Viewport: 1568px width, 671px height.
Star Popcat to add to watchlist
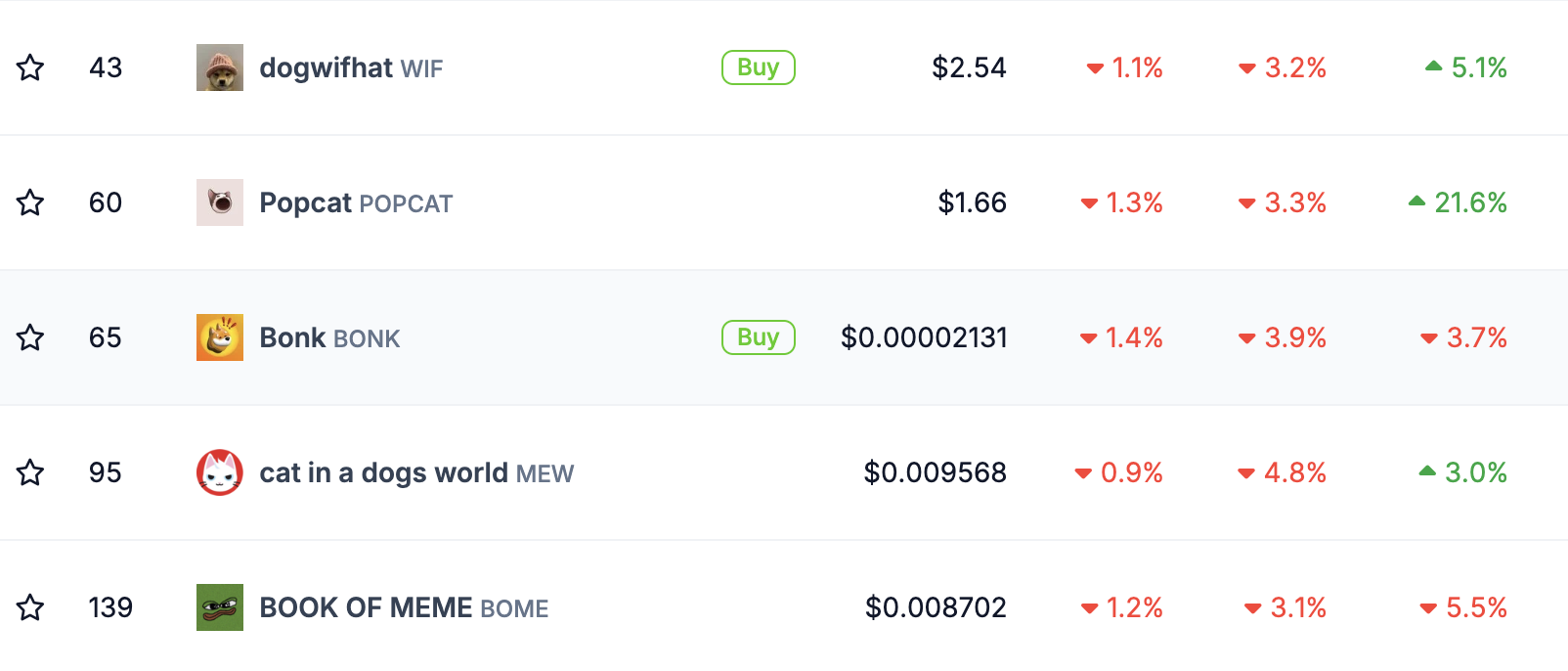click(30, 202)
